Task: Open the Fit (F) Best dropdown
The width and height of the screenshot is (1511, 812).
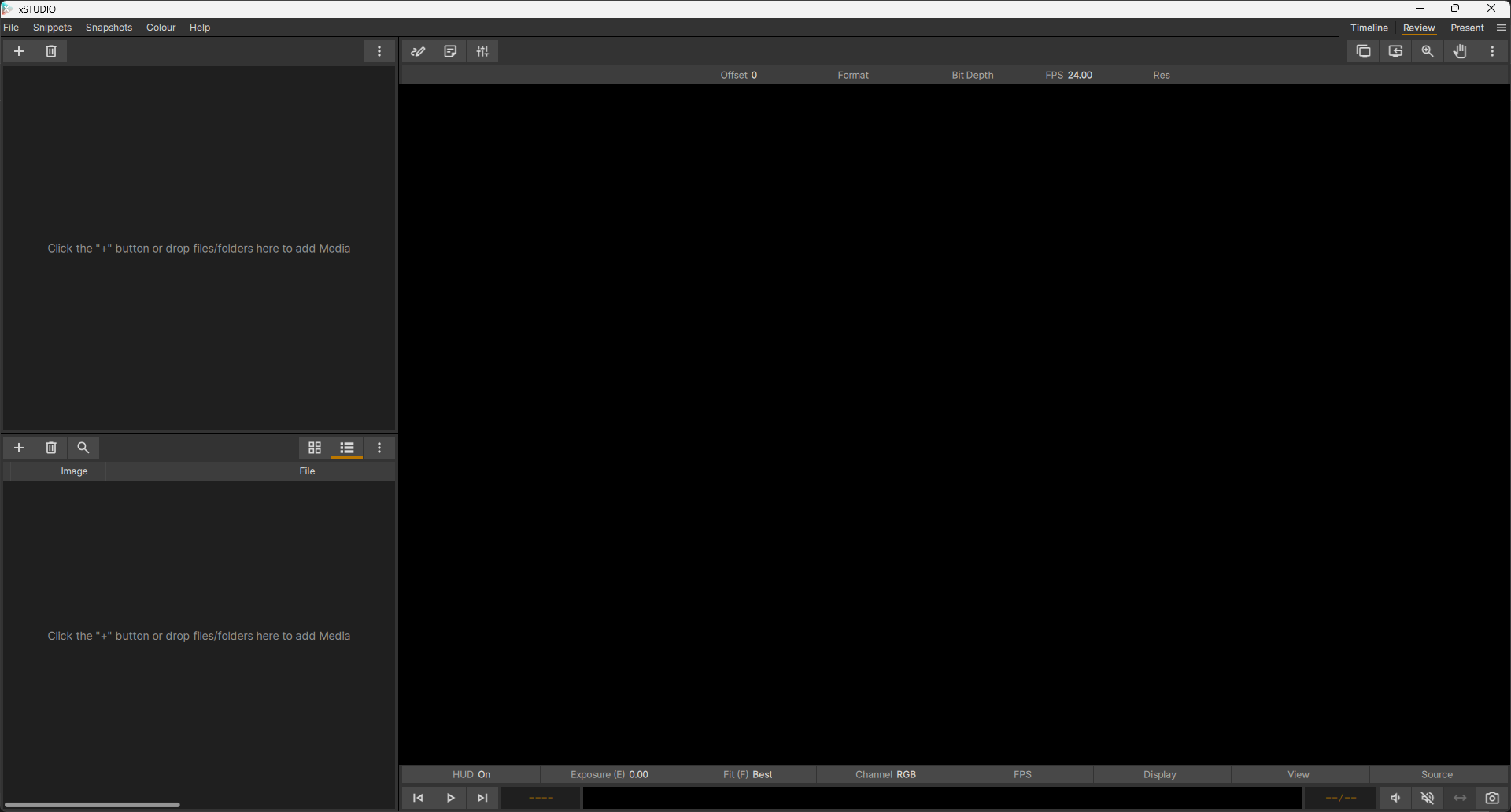Action: [748, 775]
